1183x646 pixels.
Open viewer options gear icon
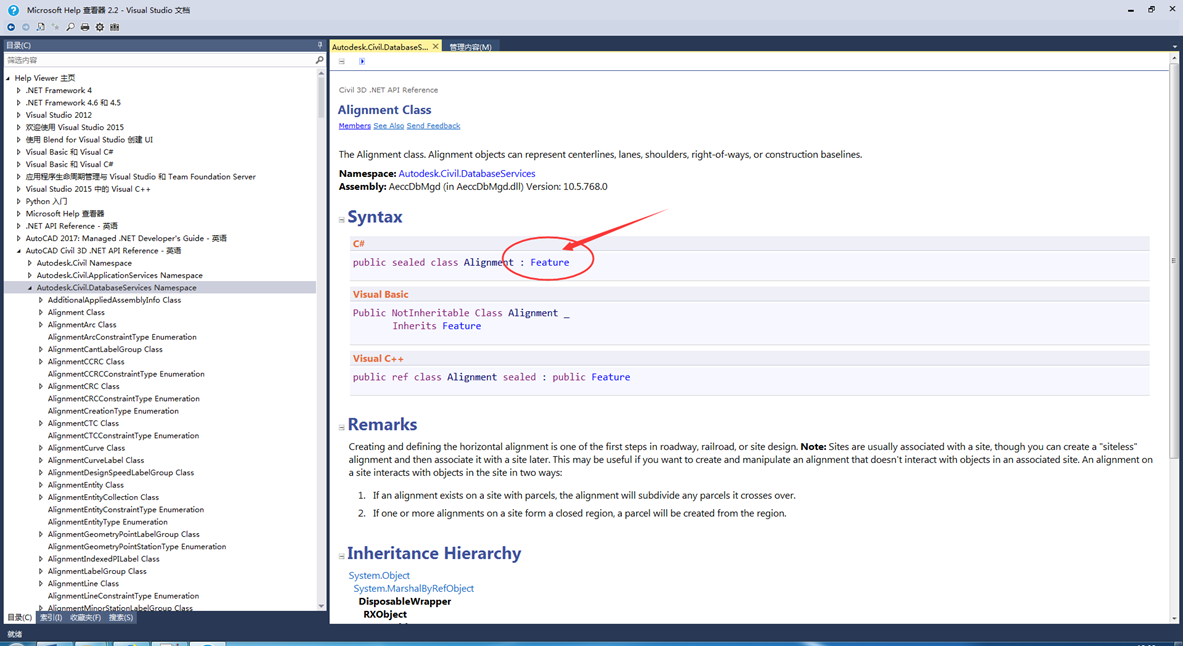tap(100, 27)
